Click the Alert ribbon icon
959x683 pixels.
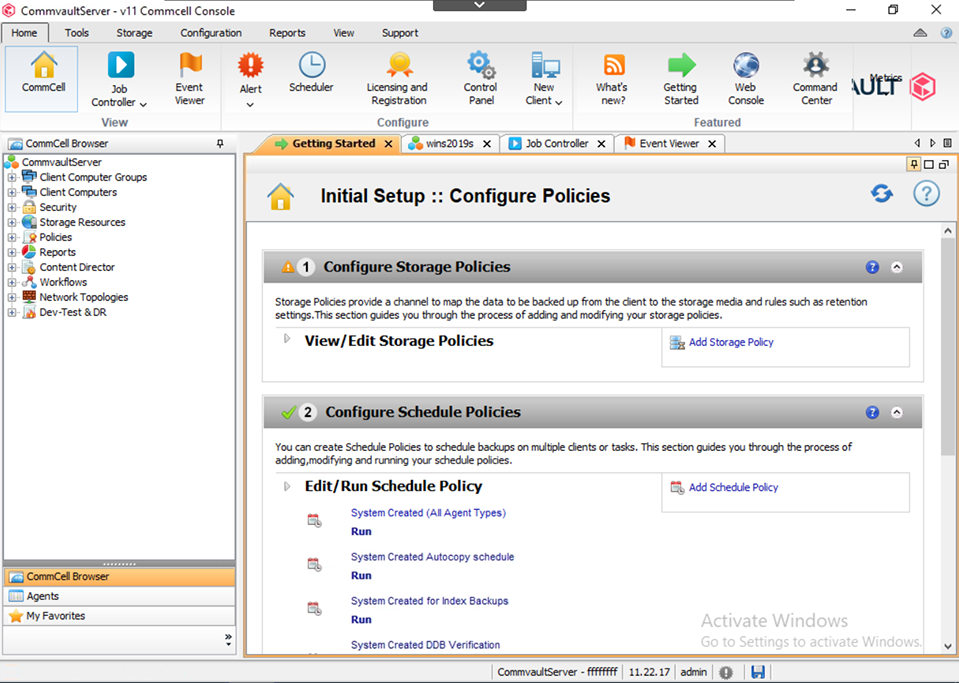coord(251,65)
